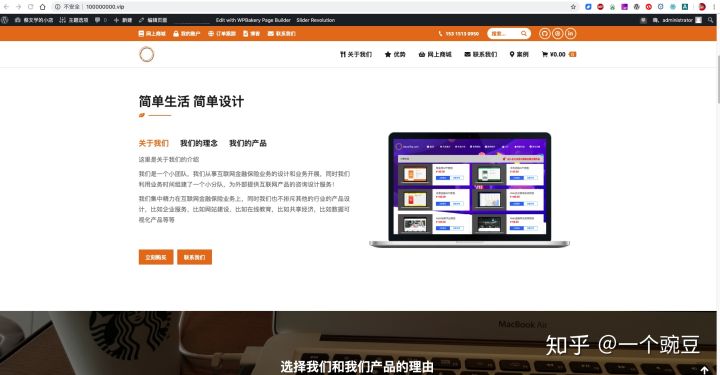Click the blue first browser extension icon
Viewport: 720px width, 375px height.
click(x=588, y=7)
